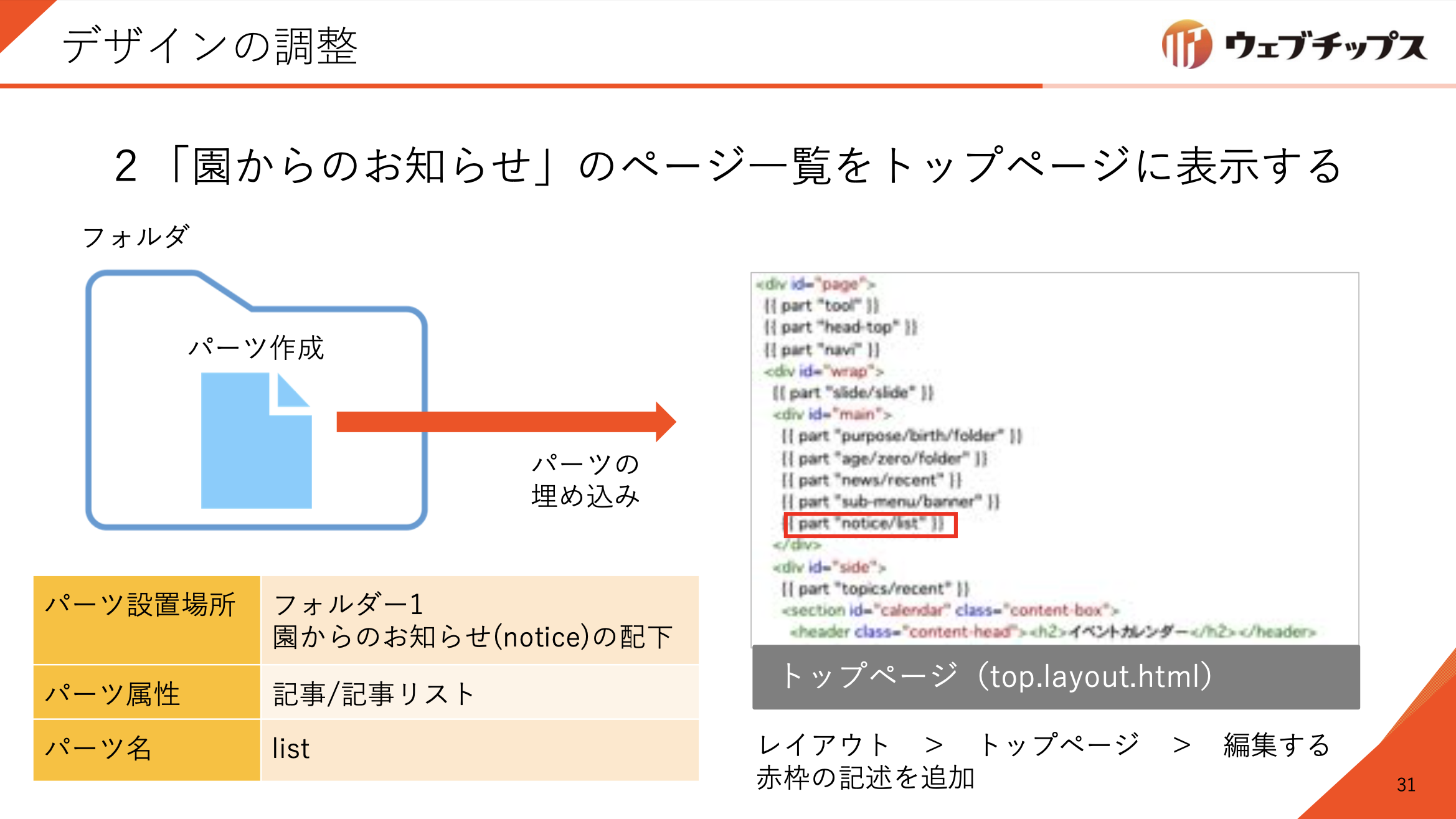Click the 赤枠の記述を追加 instruction text
Screen dimensions: 1456x819
866,778
